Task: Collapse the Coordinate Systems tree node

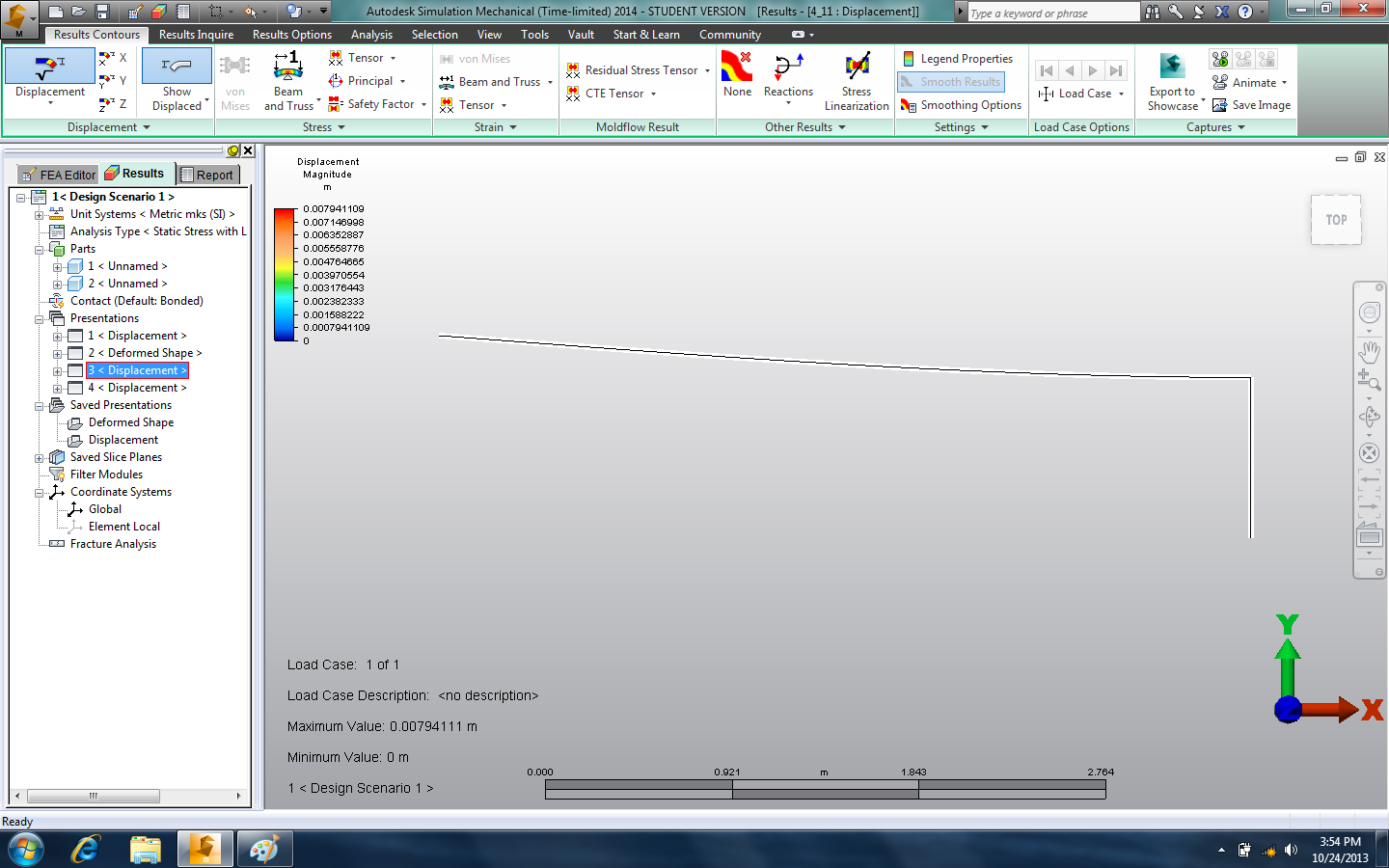Action: pyautogui.click(x=40, y=492)
